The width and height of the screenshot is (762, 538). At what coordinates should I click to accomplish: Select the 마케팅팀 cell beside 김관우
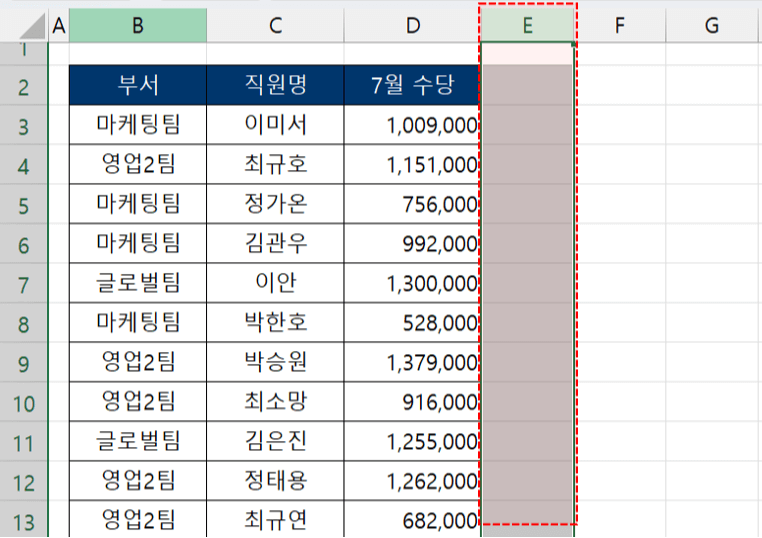pyautogui.click(x=138, y=243)
